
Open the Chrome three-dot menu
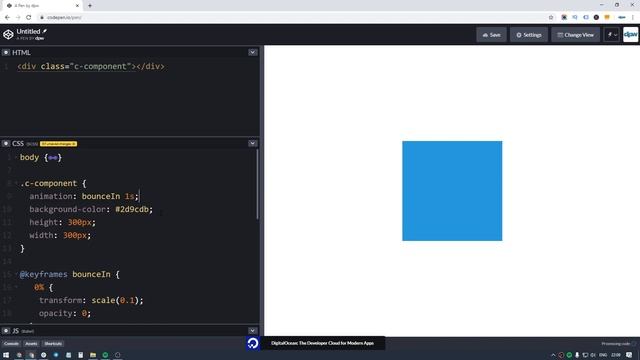tap(633, 17)
